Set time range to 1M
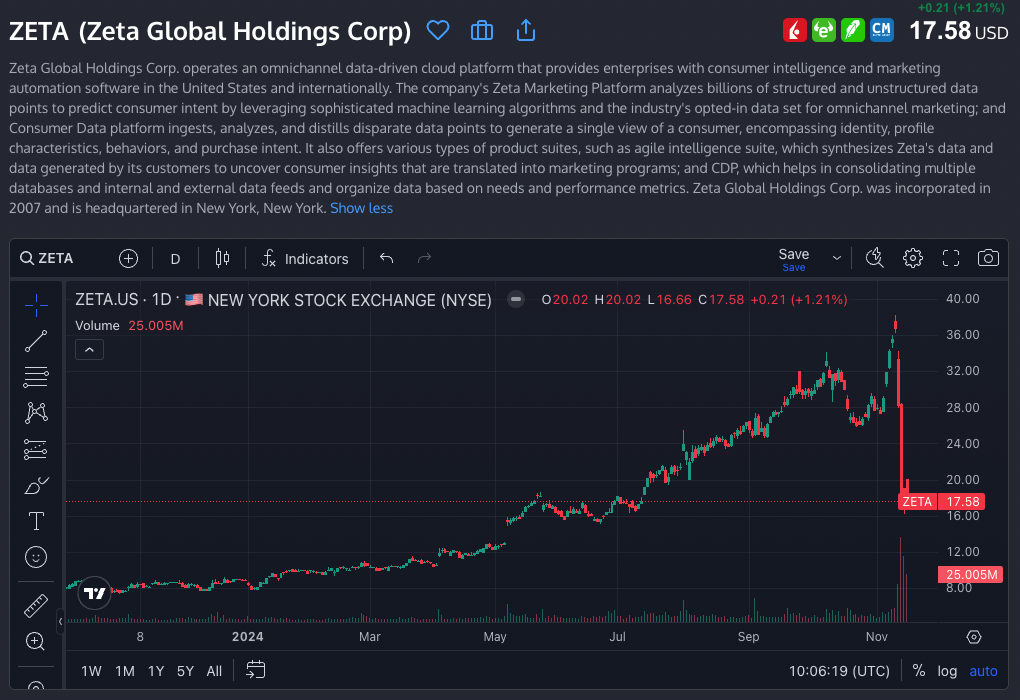Screen dimensions: 1020x700 [x=124, y=671]
